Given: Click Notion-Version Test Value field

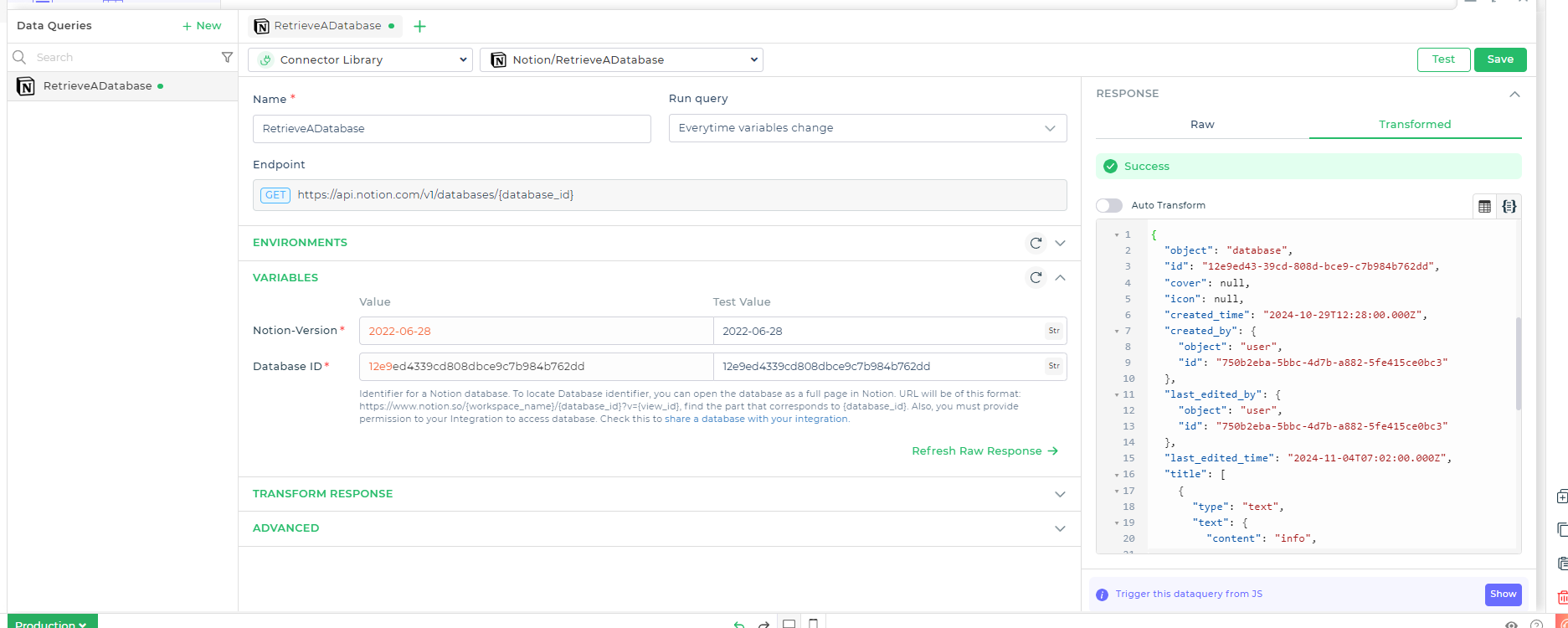Looking at the screenshot, I should [890, 331].
